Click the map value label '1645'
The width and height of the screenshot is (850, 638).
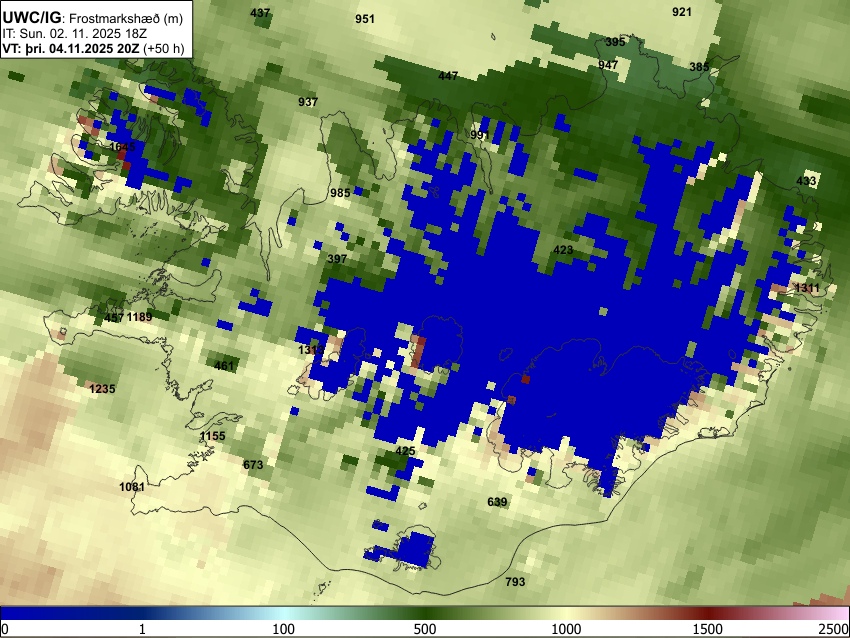(x=122, y=147)
